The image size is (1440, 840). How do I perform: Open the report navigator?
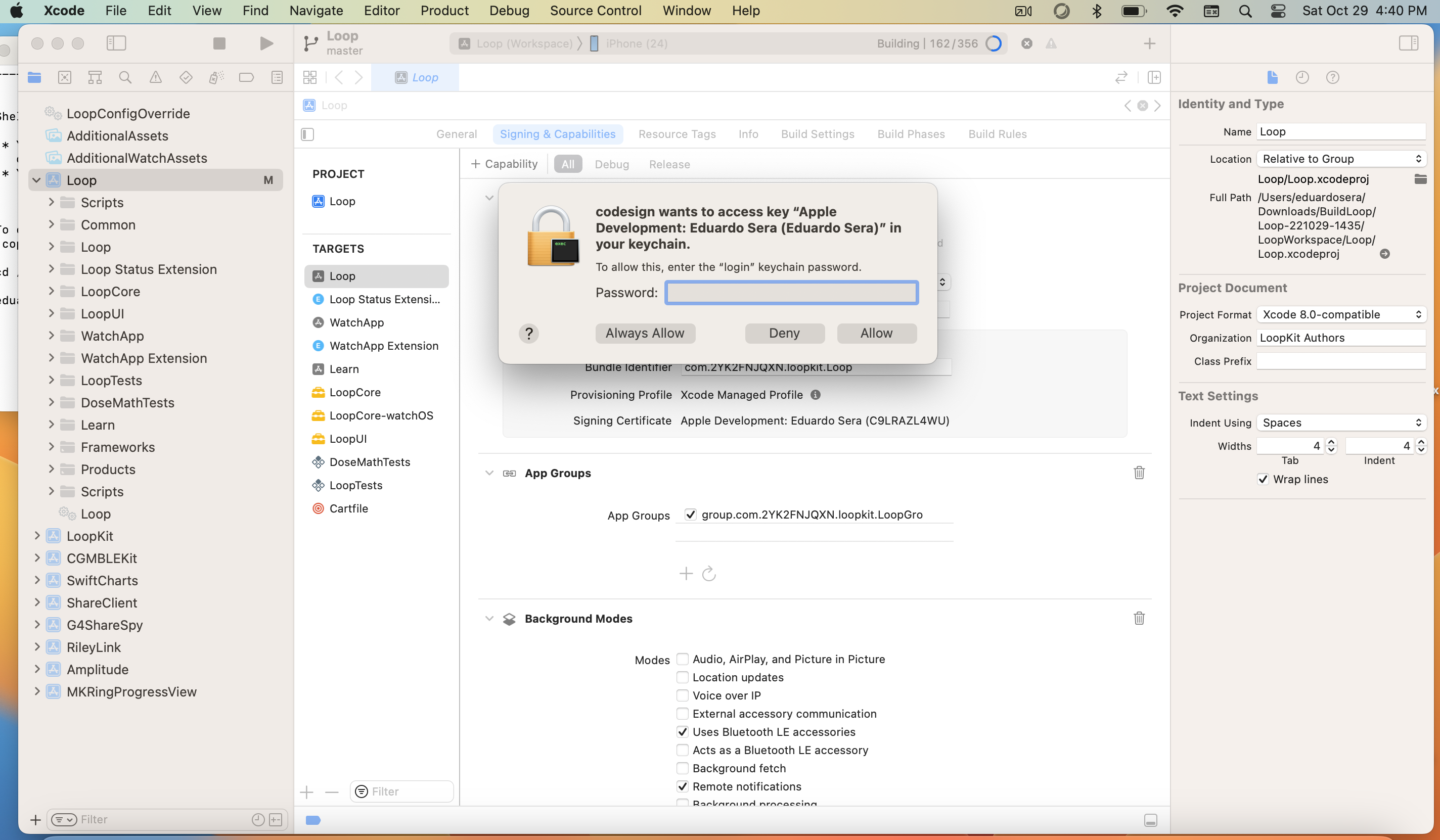(x=277, y=77)
